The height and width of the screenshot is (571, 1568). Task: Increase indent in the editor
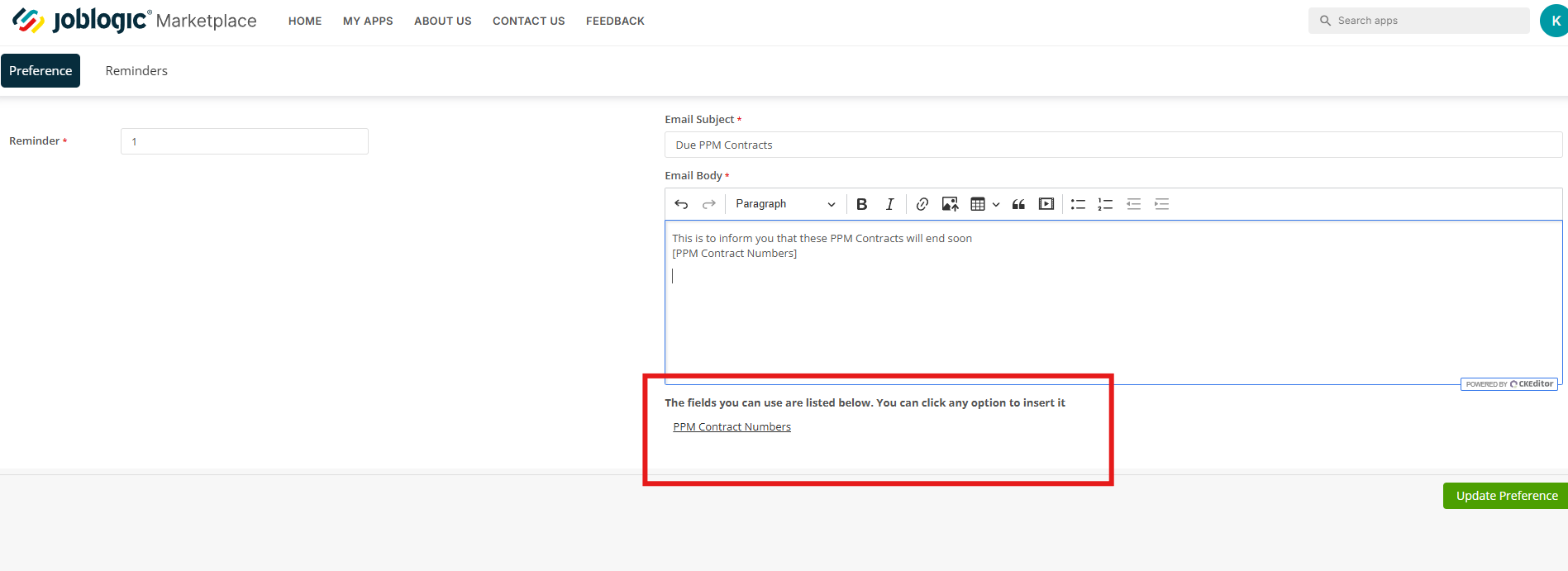pyautogui.click(x=1161, y=204)
